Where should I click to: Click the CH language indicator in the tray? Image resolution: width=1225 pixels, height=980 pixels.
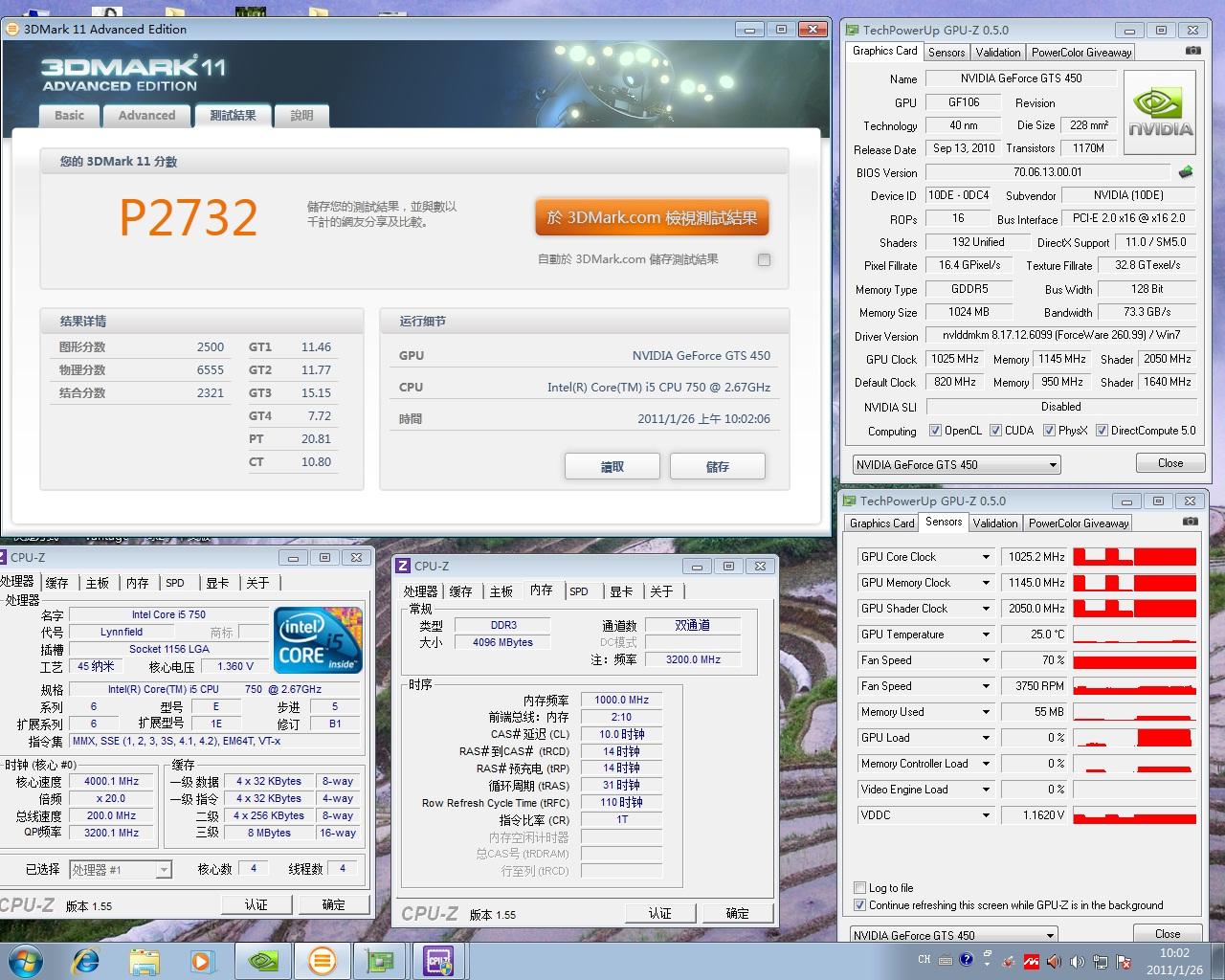click(924, 960)
